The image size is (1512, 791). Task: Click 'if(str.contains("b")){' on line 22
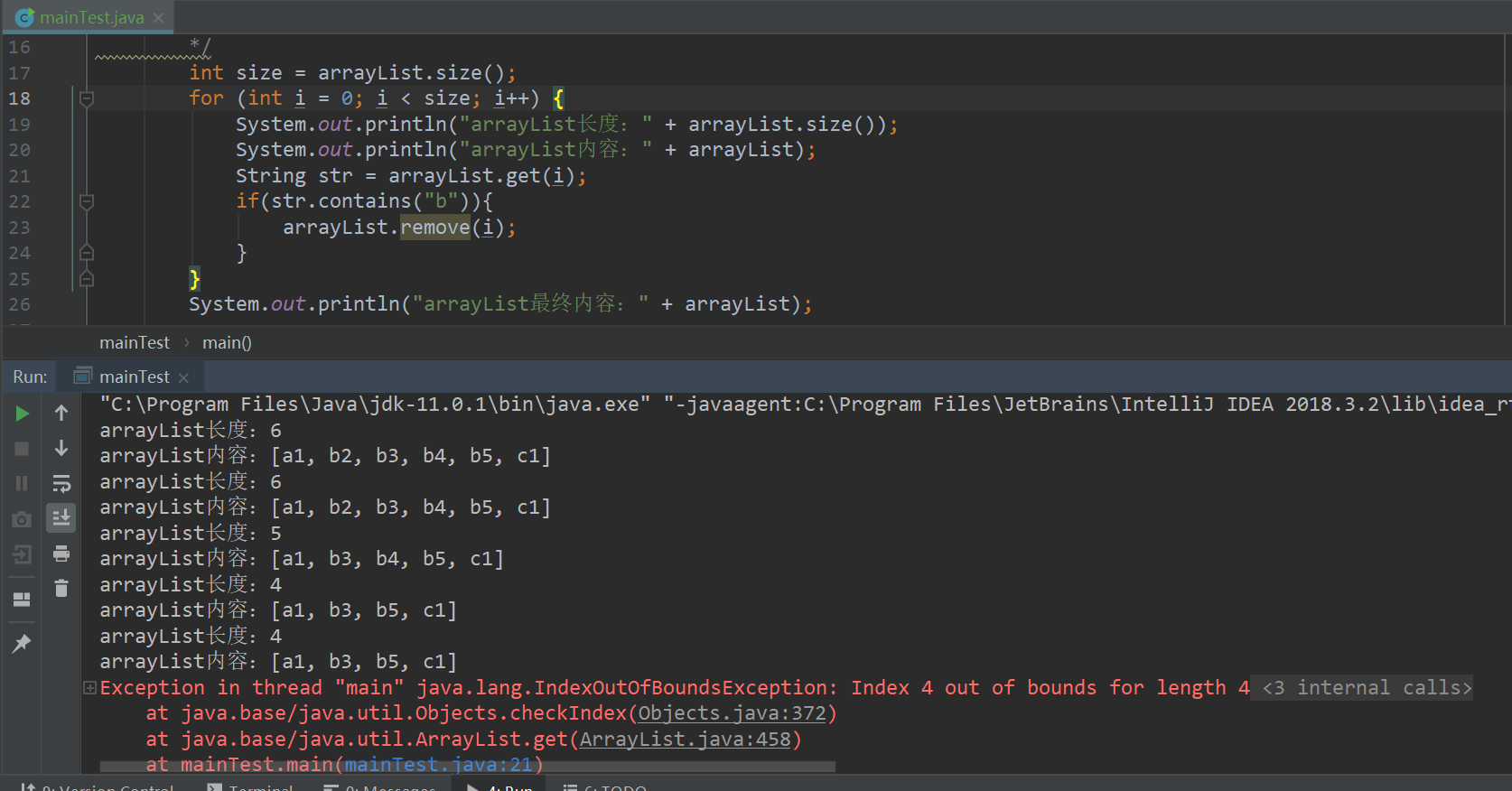pos(364,201)
